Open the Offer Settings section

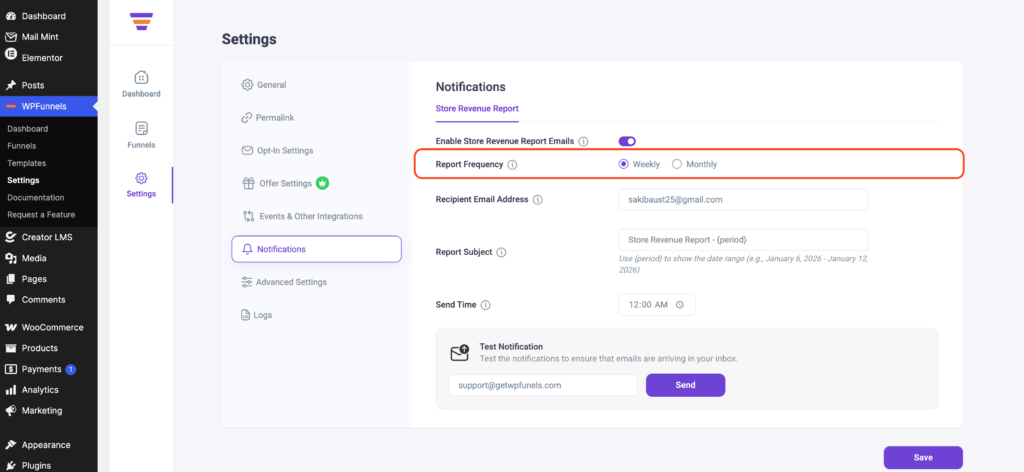pyautogui.click(x=284, y=183)
